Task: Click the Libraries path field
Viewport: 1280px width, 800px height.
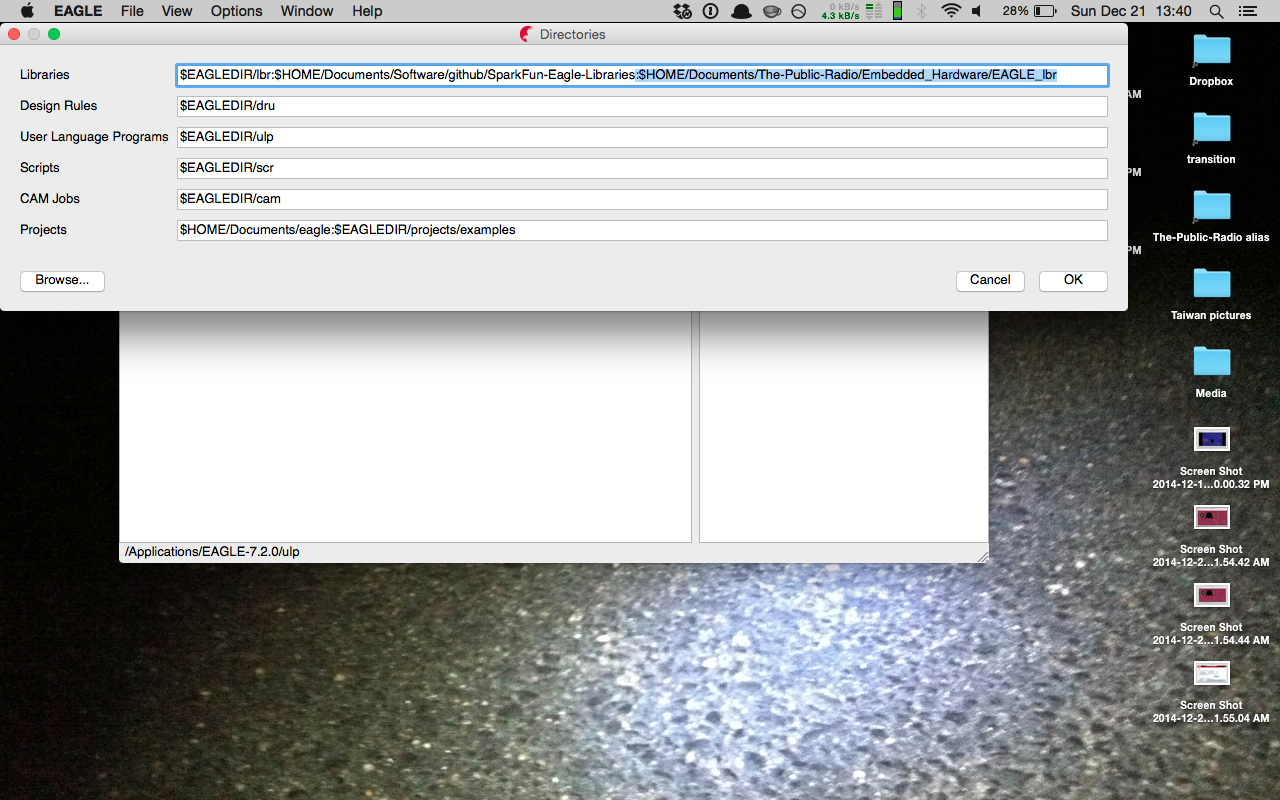Action: pyautogui.click(x=642, y=75)
